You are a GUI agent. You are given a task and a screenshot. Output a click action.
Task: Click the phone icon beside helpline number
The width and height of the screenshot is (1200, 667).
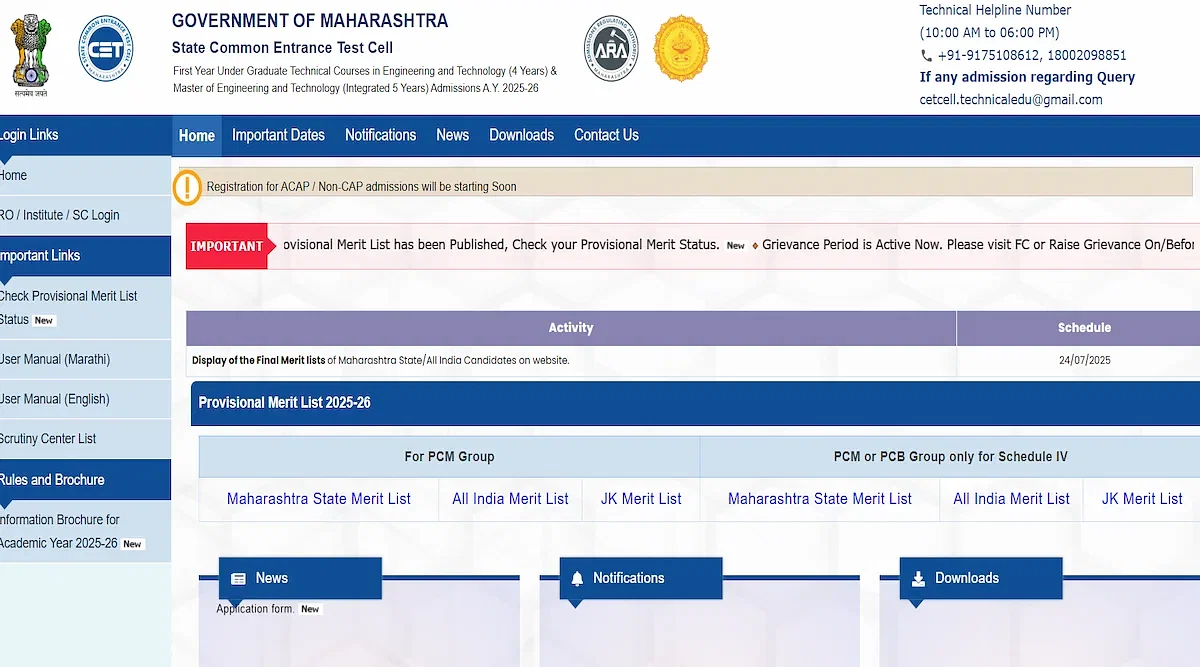(x=926, y=56)
